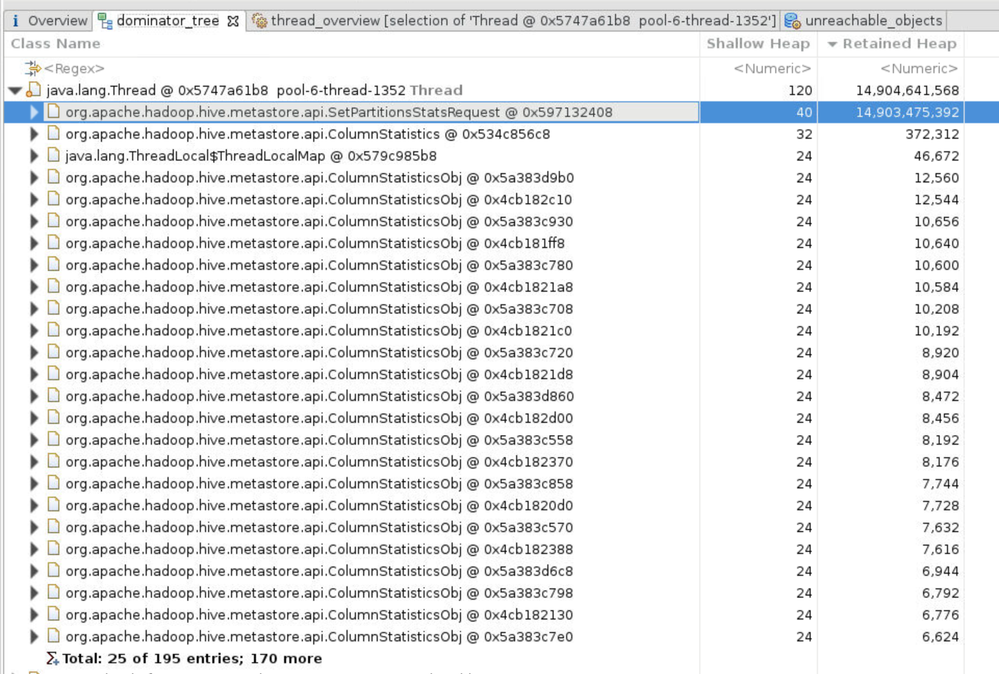Expand the ThreadLocal$ThreadLocalMap node
The width and height of the screenshot is (999, 674).
34,155
